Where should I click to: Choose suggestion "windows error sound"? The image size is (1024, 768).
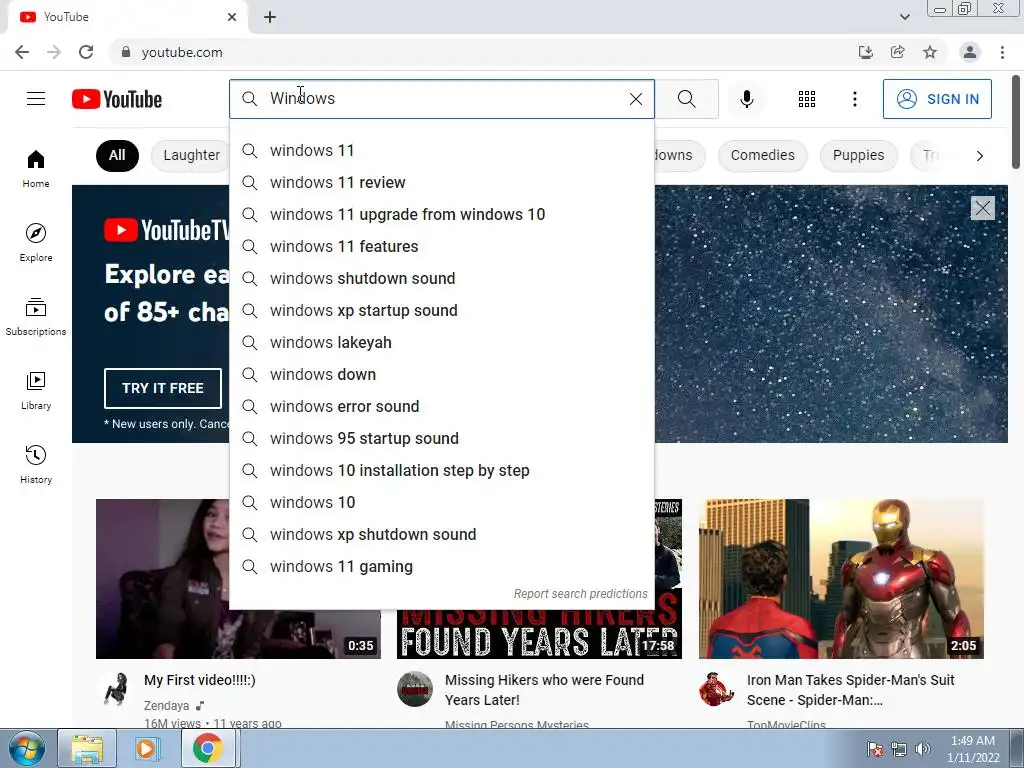click(x=441, y=406)
